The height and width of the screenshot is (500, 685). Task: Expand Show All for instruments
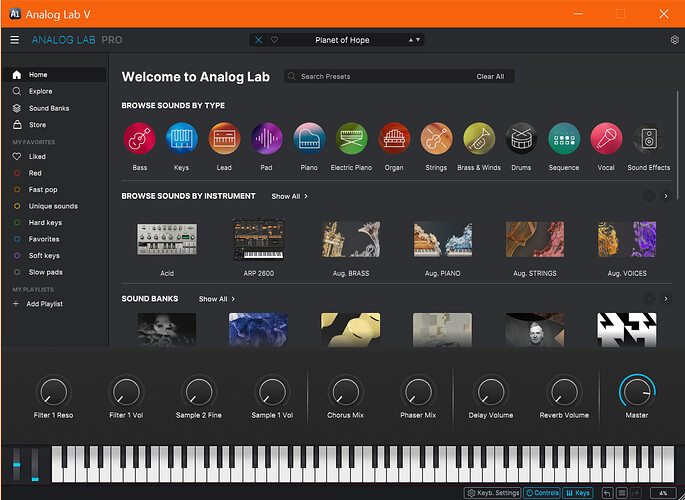coord(289,197)
